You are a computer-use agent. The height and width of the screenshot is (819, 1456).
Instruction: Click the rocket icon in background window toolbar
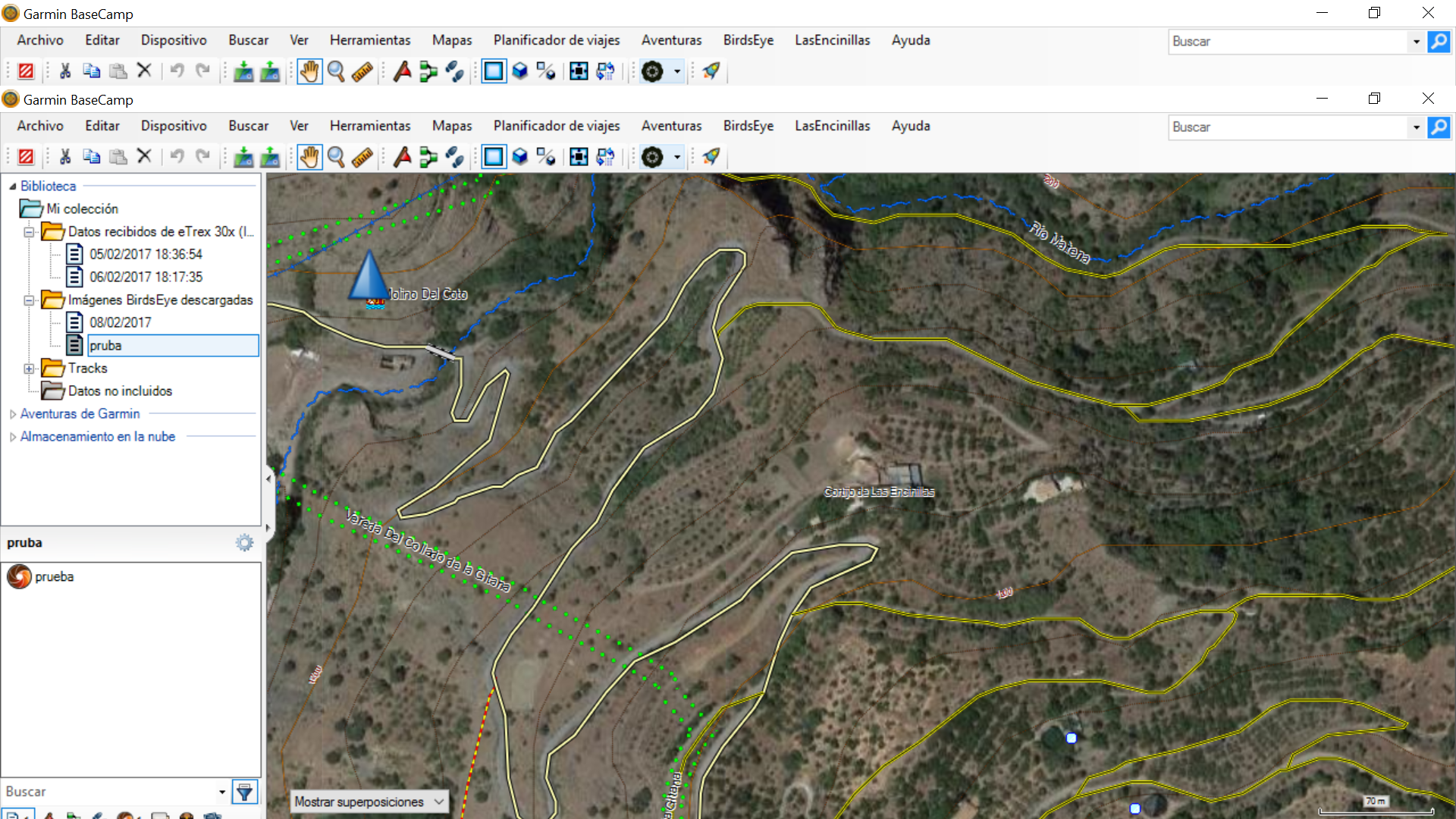click(x=711, y=71)
